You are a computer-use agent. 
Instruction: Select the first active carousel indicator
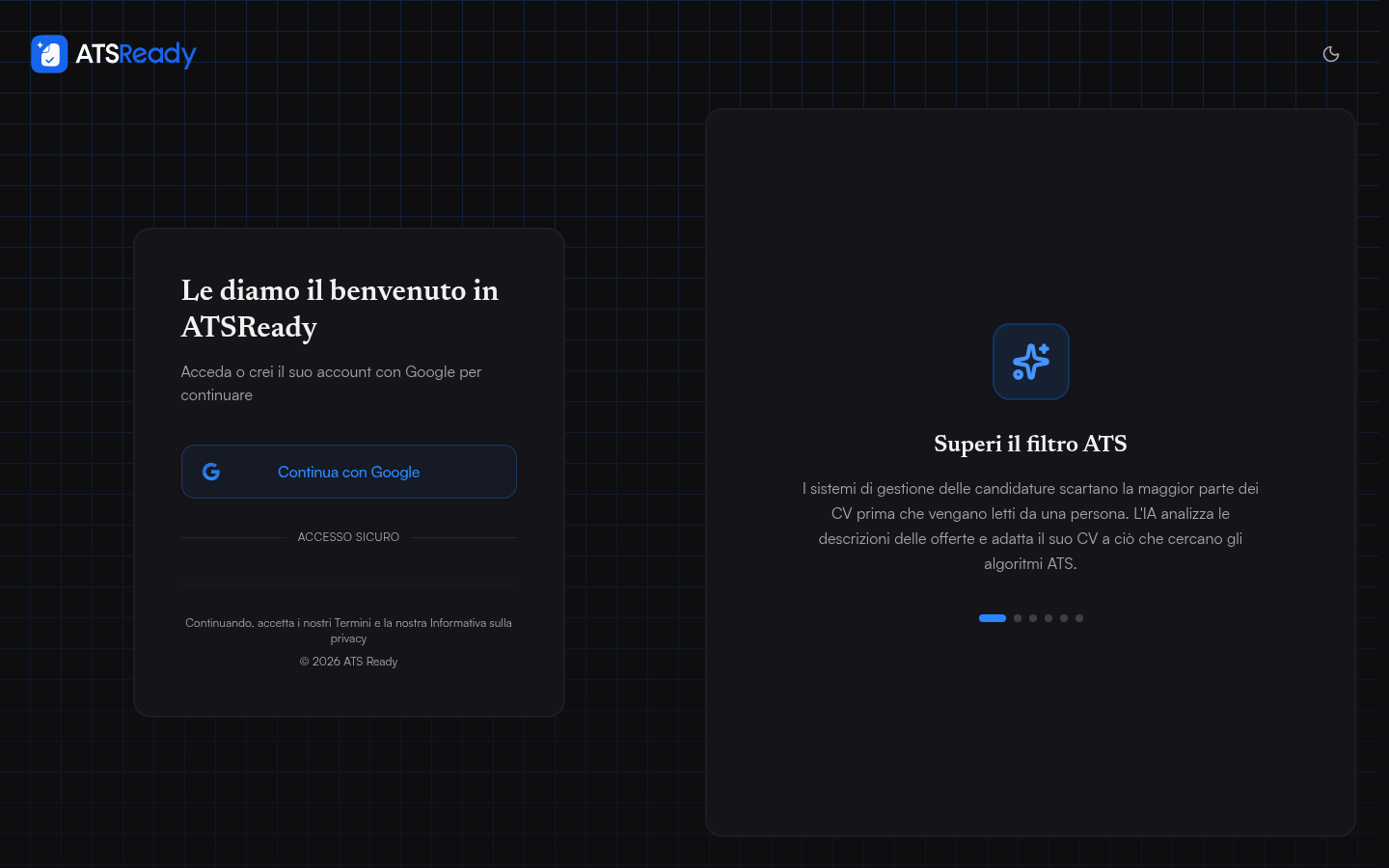[993, 618]
